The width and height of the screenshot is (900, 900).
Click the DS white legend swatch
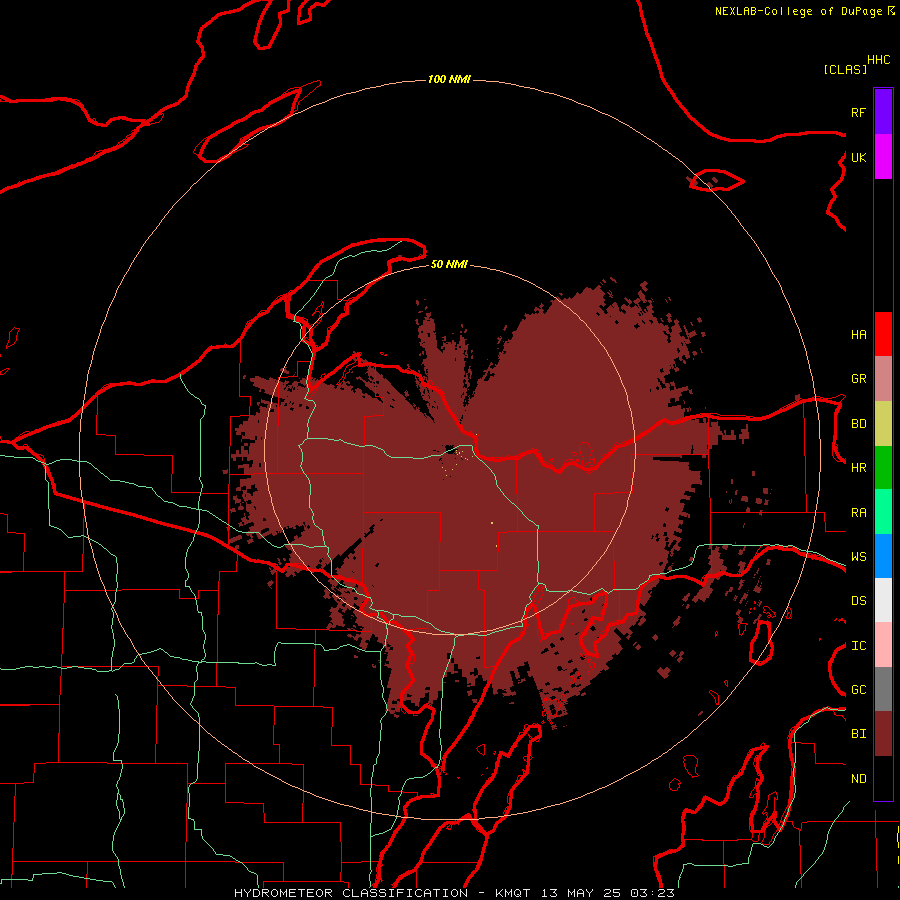(883, 600)
